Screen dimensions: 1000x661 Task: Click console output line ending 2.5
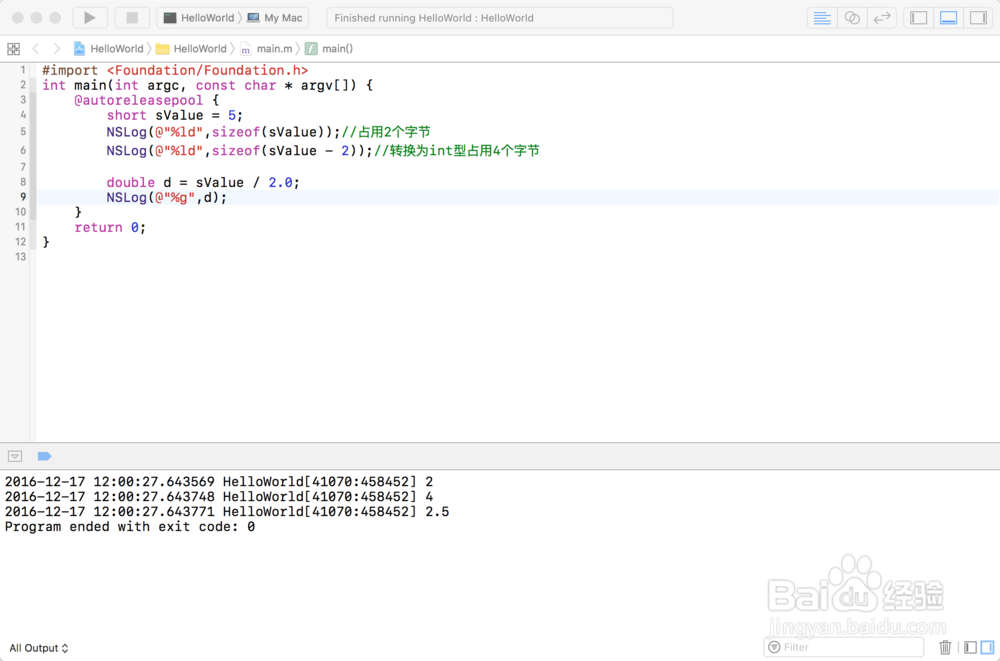click(227, 512)
